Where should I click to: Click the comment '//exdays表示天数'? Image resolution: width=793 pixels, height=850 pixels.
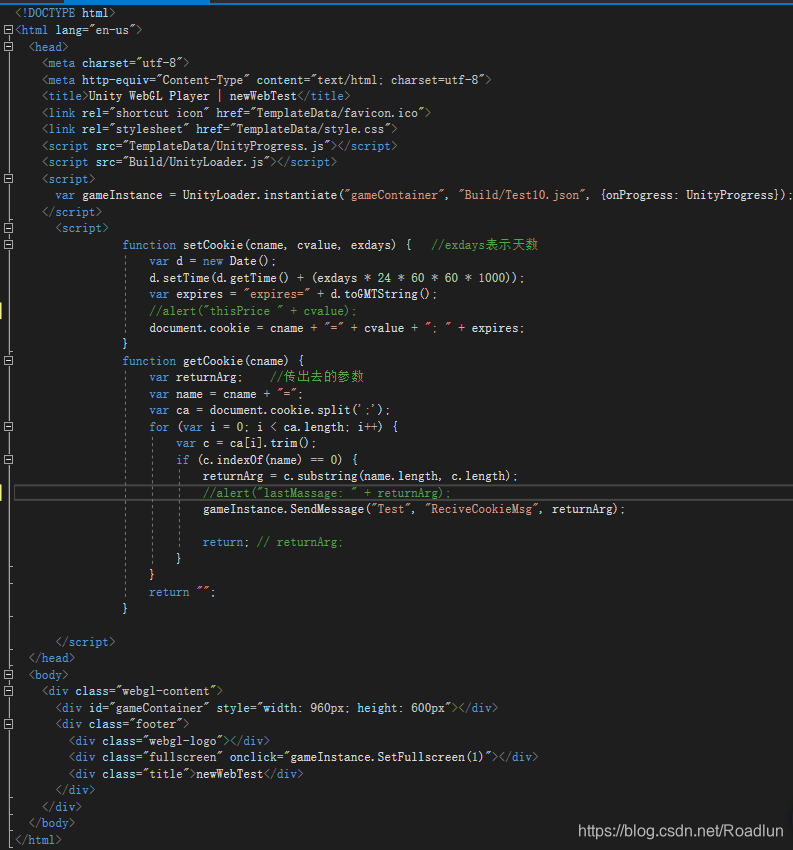tap(485, 245)
